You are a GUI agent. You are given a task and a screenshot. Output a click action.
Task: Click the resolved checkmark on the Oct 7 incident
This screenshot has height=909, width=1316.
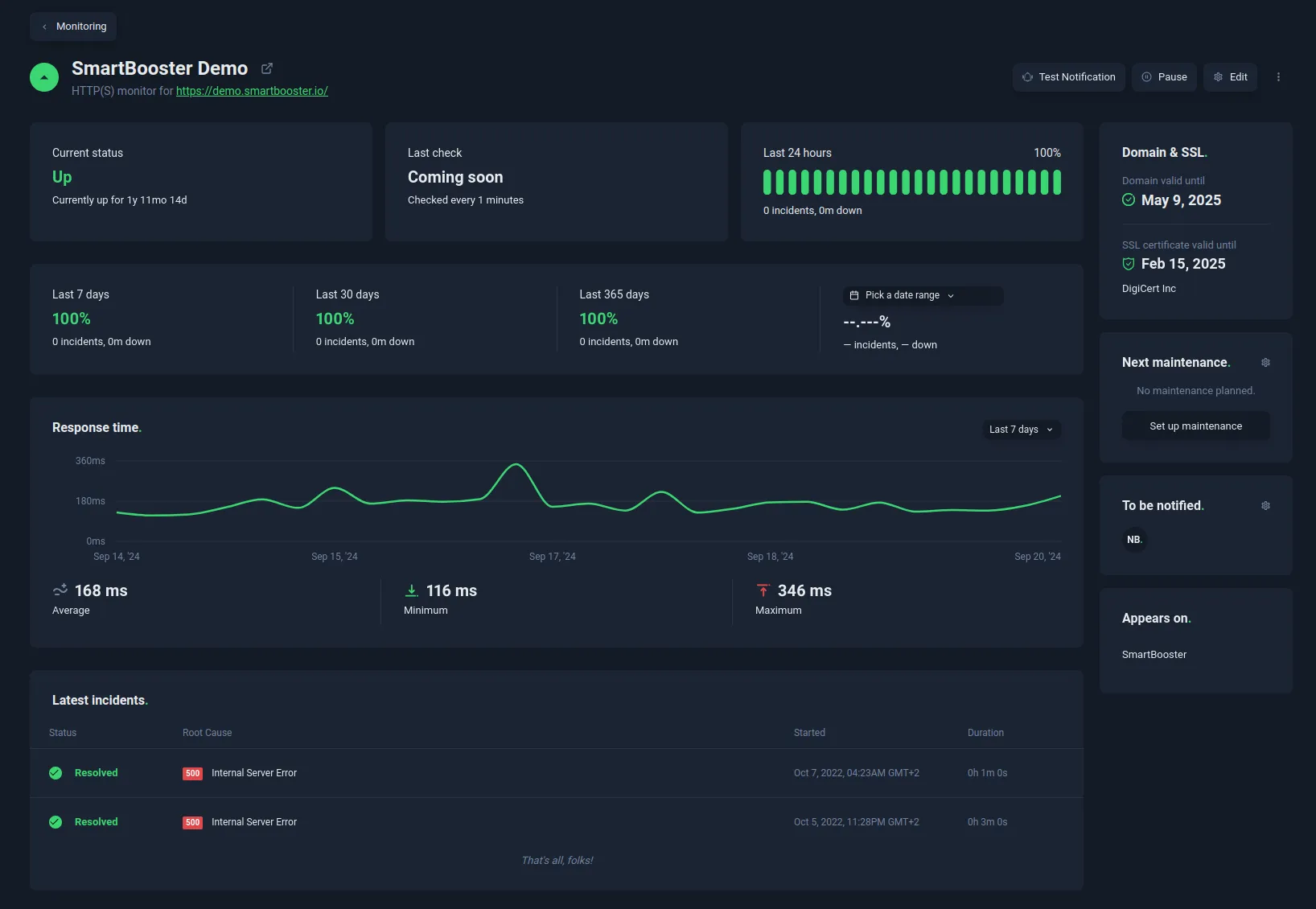click(x=55, y=772)
